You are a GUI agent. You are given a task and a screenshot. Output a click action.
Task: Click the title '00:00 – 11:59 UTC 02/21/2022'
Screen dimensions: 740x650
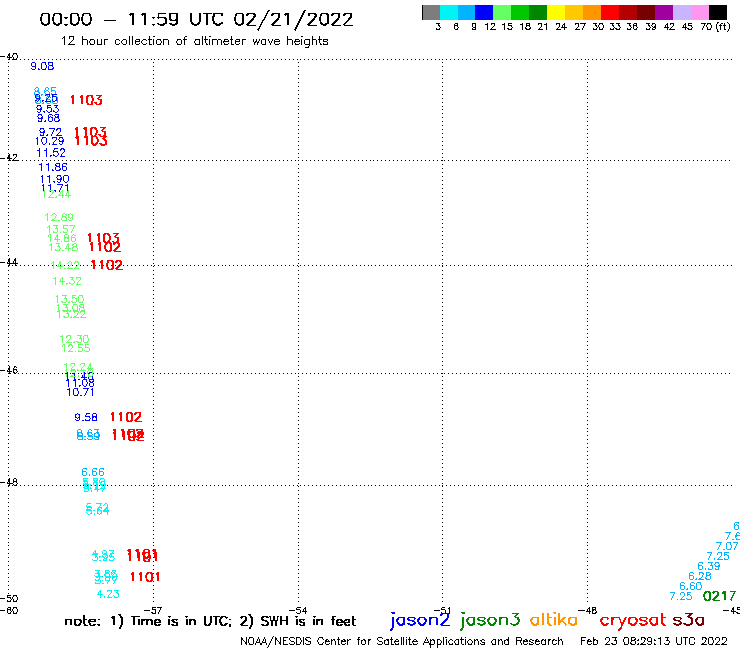click(196, 19)
